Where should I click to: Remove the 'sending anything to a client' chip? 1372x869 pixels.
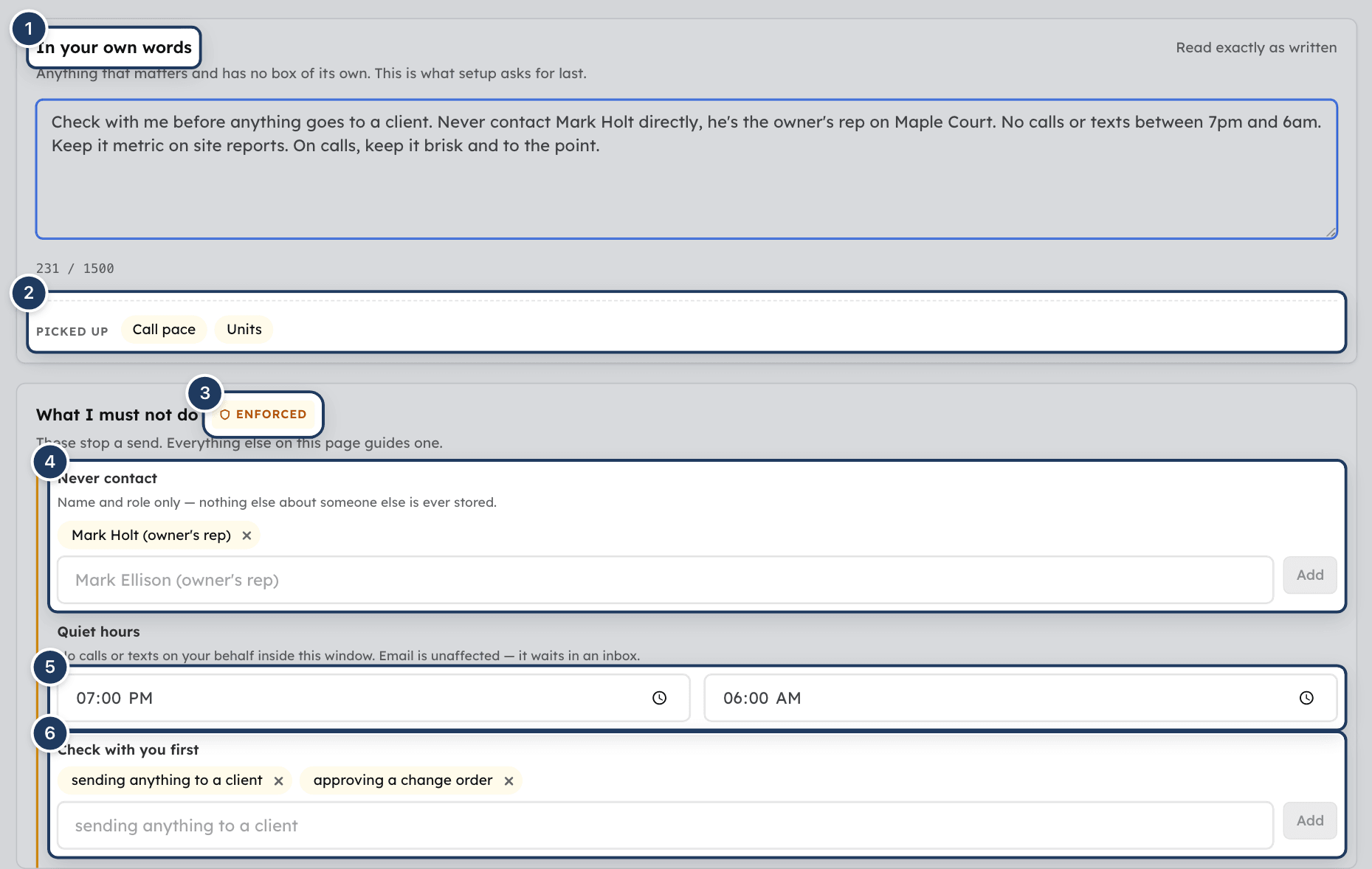(x=278, y=780)
